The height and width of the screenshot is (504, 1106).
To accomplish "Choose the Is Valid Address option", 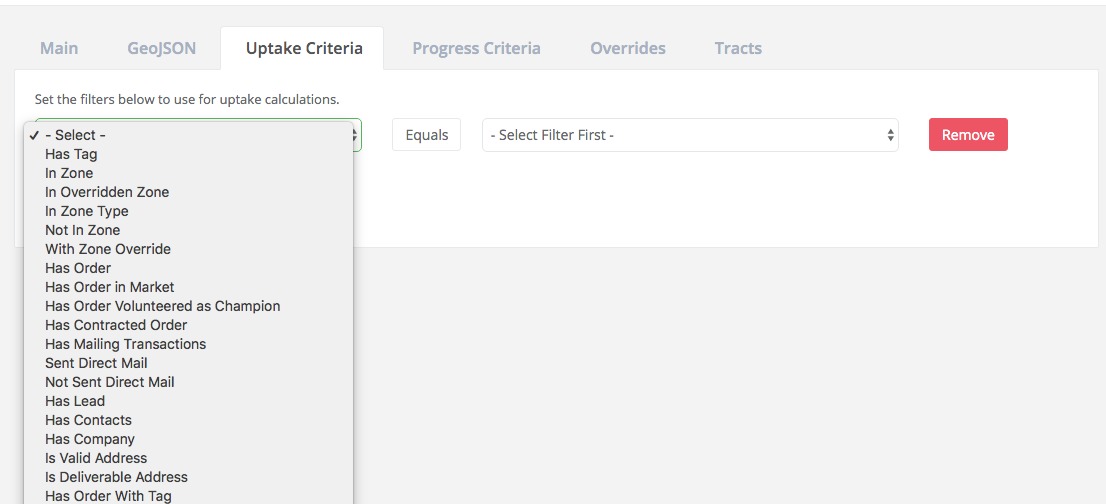I will (x=96, y=458).
